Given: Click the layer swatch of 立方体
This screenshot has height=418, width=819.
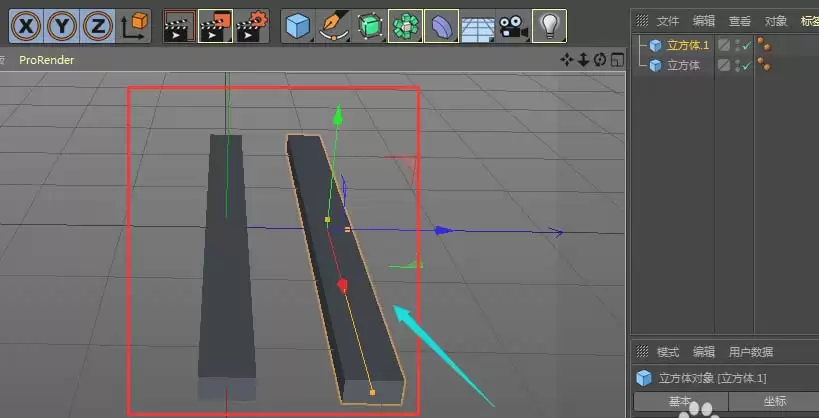Looking at the screenshot, I should (x=723, y=65).
